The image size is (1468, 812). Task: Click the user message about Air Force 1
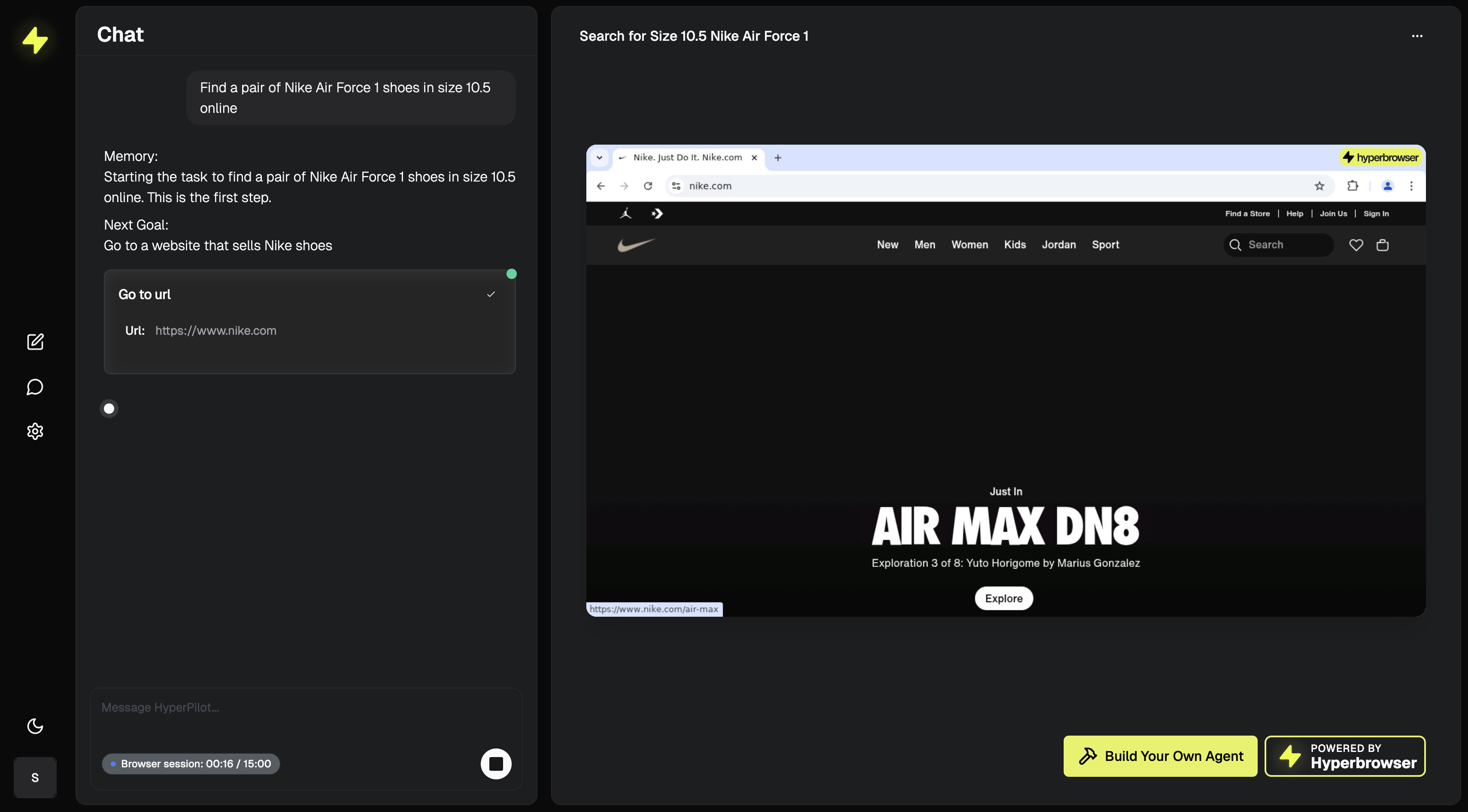point(350,98)
